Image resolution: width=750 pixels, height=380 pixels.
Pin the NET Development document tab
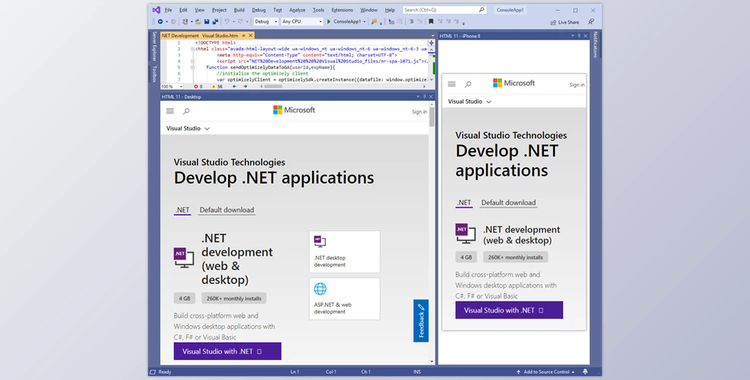(243, 35)
